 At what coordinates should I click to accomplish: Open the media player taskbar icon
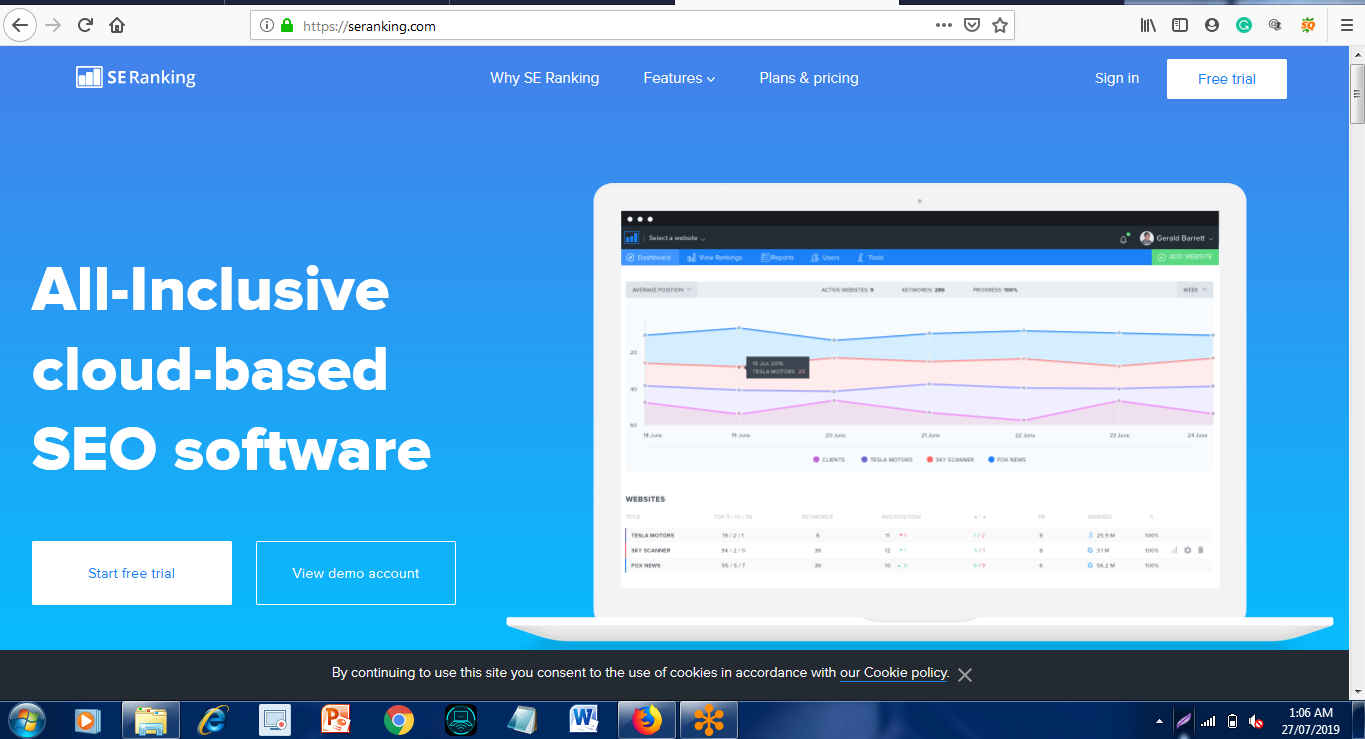click(x=88, y=720)
